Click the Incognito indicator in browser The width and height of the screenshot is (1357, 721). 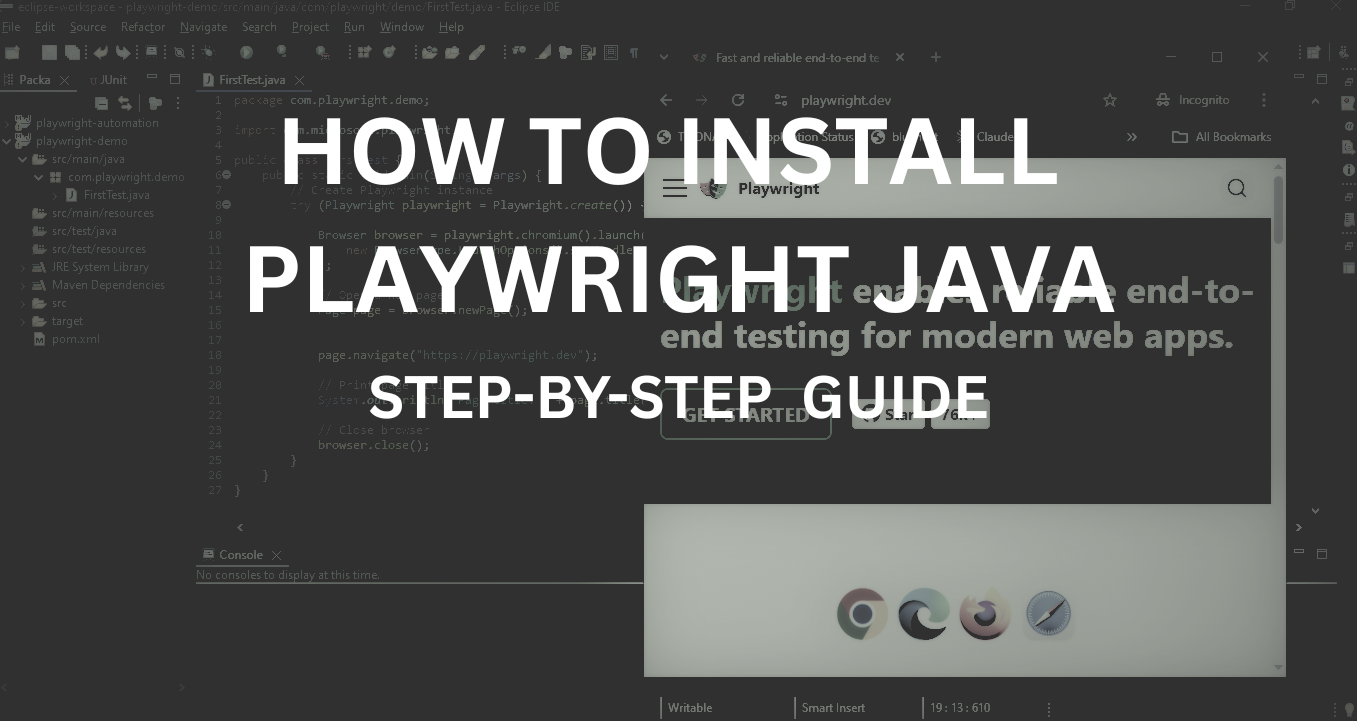pos(1192,100)
